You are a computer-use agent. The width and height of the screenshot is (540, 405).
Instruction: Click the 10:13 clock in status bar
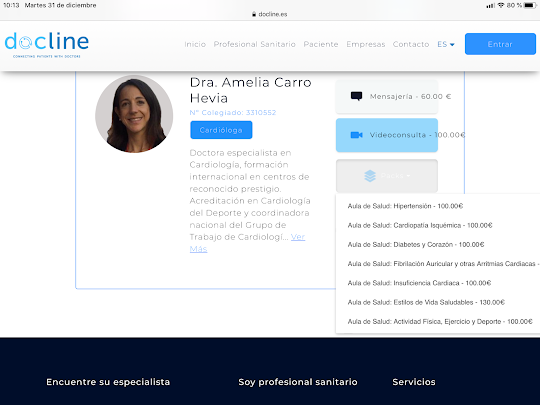coord(11,5)
